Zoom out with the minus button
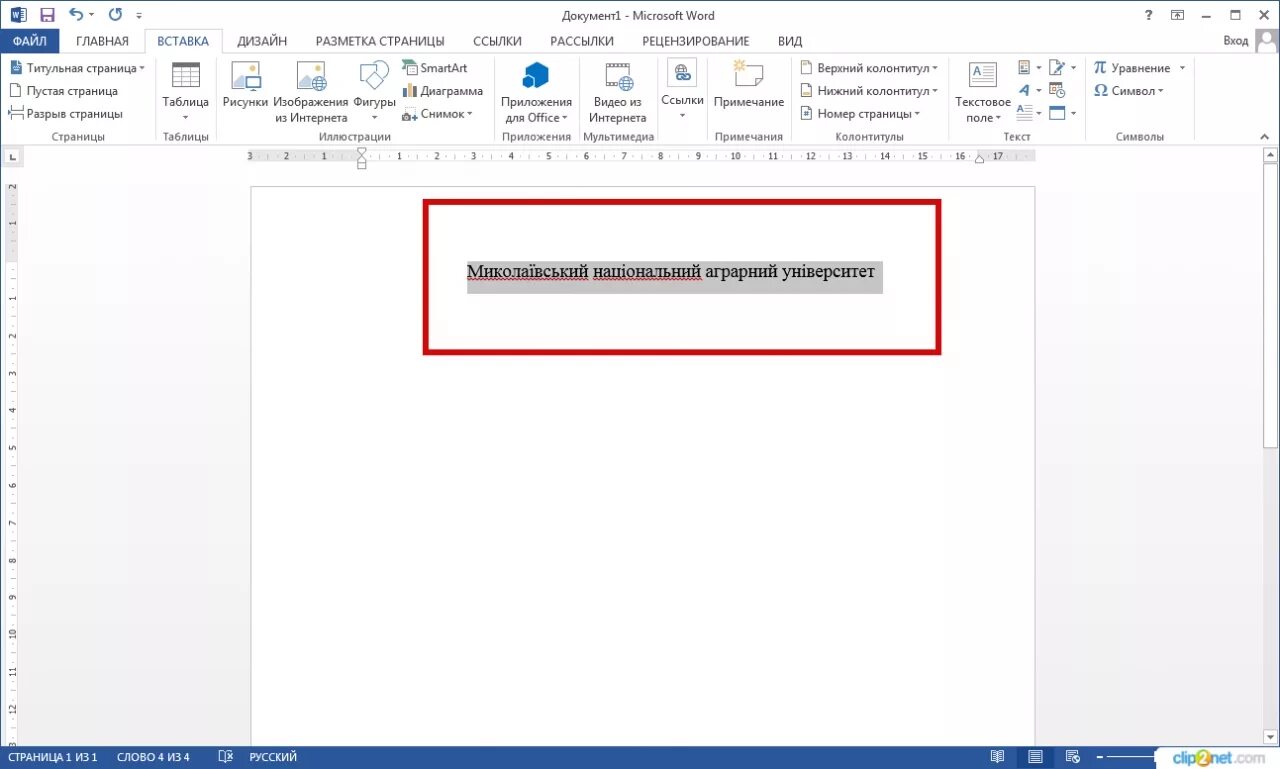 coord(1101,757)
